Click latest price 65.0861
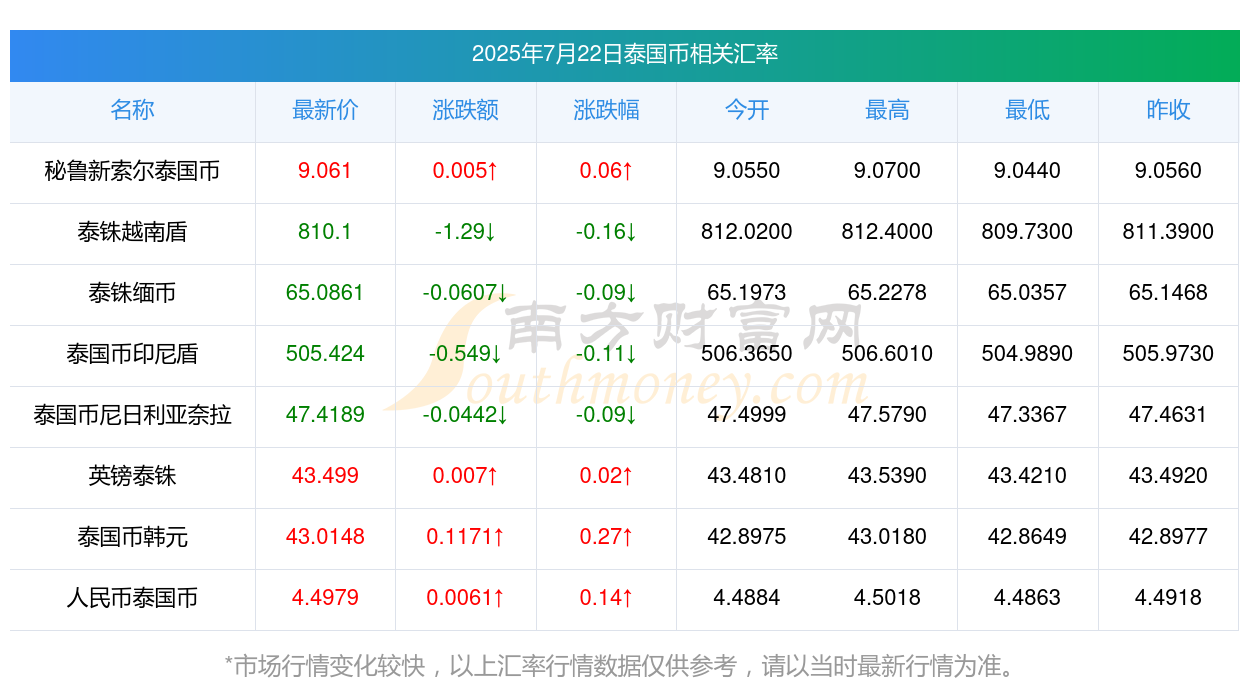Image resolution: width=1250 pixels, height=698 pixels. pyautogui.click(x=325, y=293)
